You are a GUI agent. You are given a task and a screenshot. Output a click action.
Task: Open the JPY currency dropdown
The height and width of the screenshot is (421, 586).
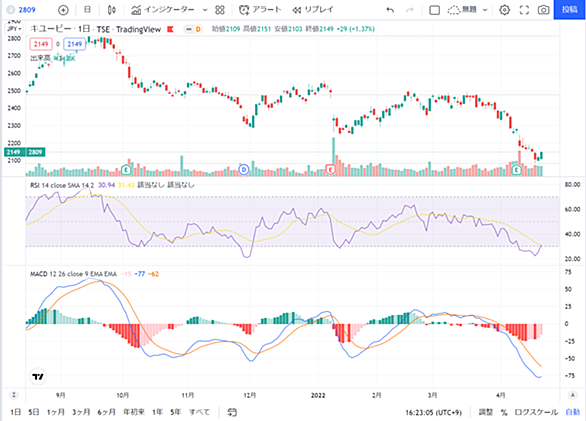click(x=14, y=29)
